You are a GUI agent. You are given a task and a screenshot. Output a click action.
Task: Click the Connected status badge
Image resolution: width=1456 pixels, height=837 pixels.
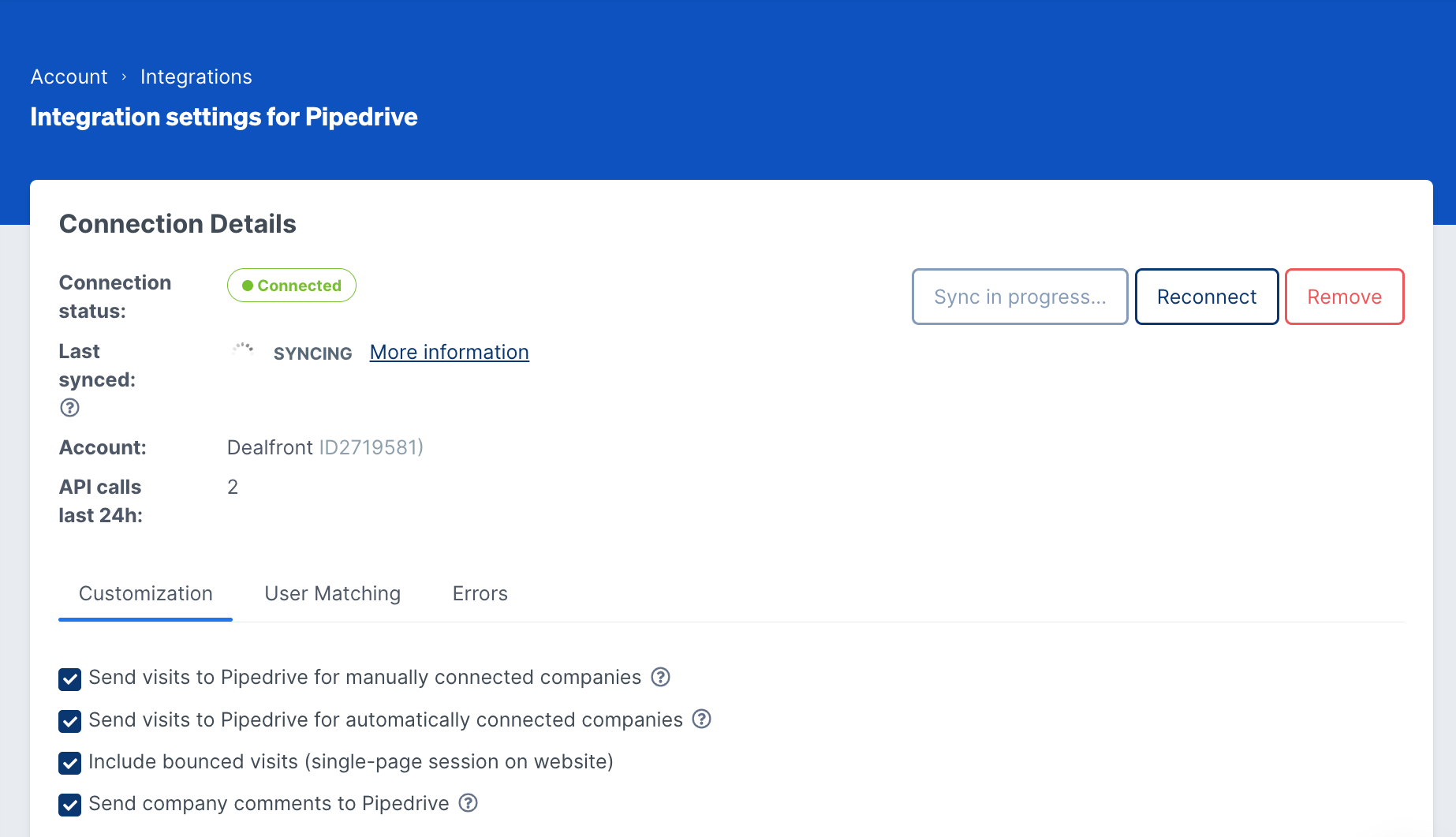(x=292, y=286)
